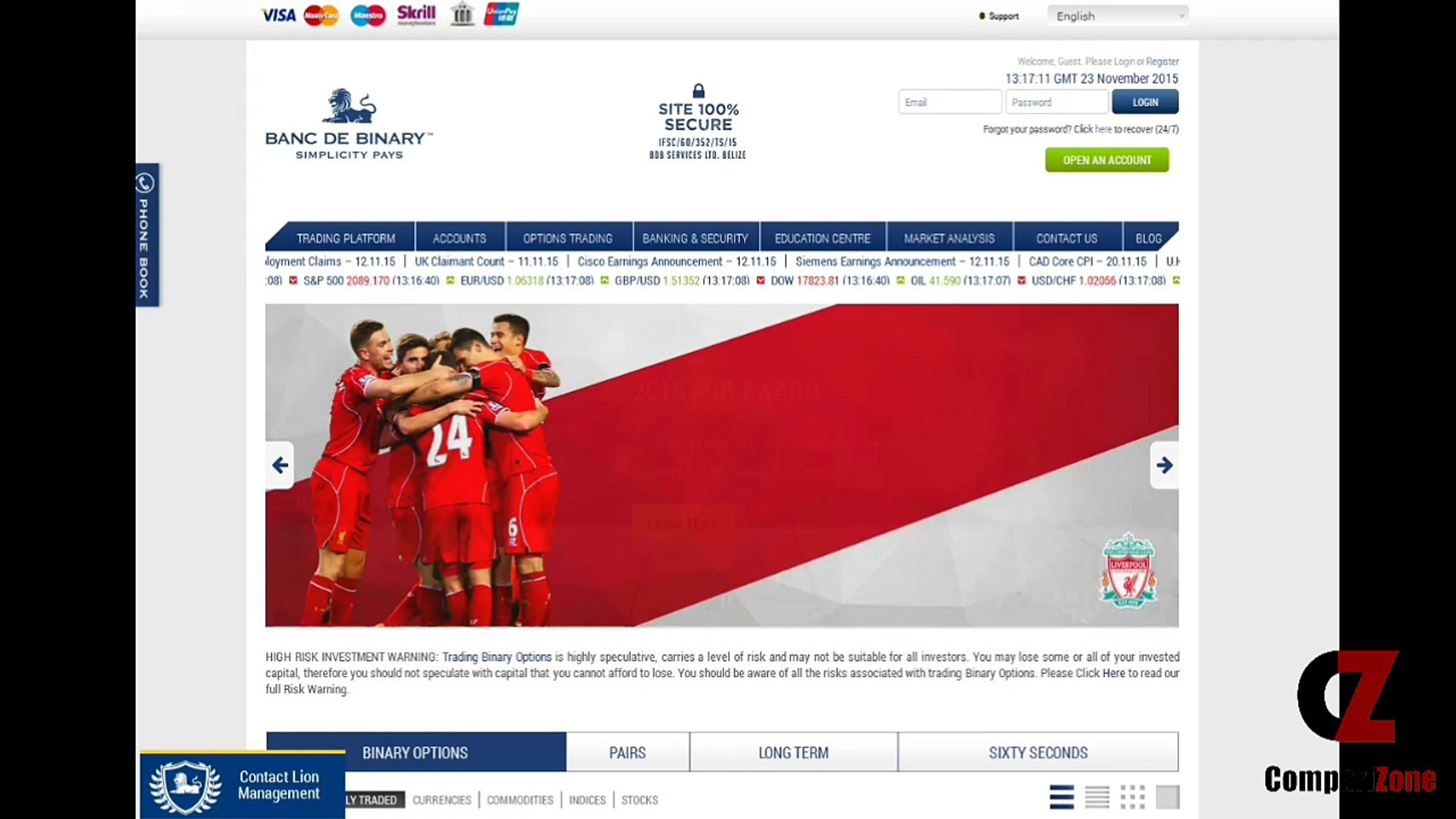Image resolution: width=1456 pixels, height=819 pixels.
Task: Switch to thick list view icon
Action: [x=1061, y=797]
